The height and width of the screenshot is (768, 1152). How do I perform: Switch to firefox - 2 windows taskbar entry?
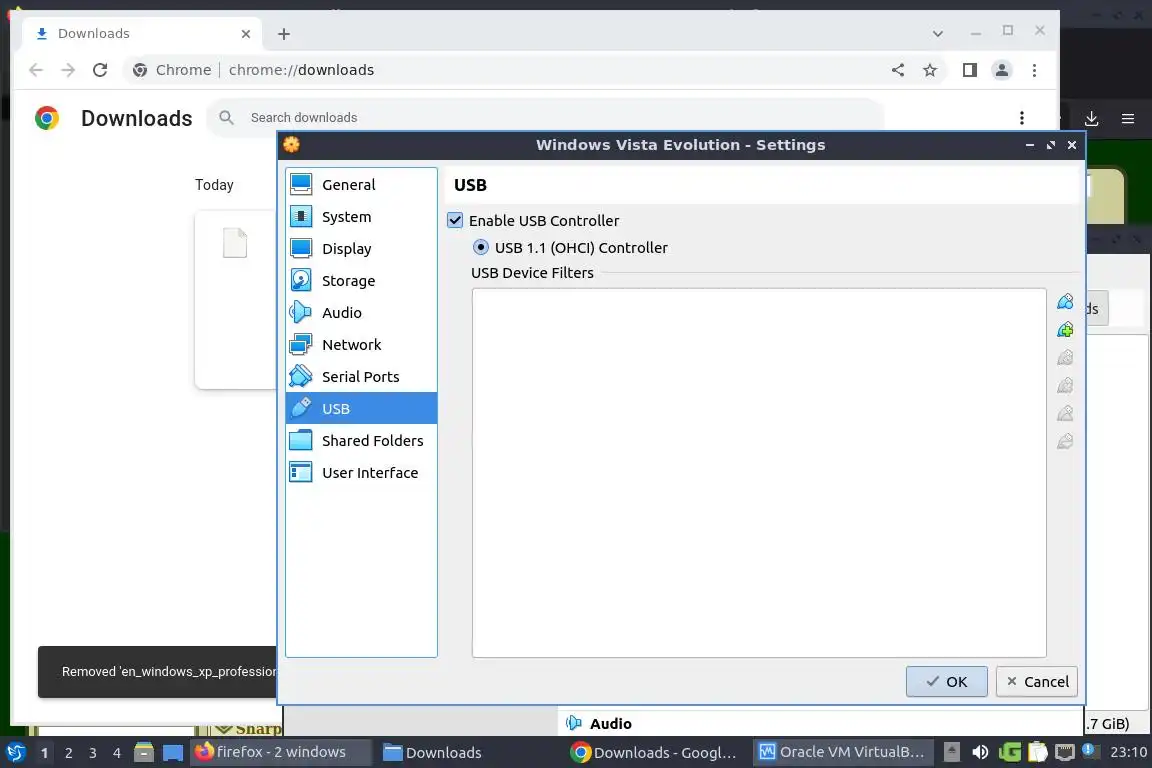click(x=281, y=752)
